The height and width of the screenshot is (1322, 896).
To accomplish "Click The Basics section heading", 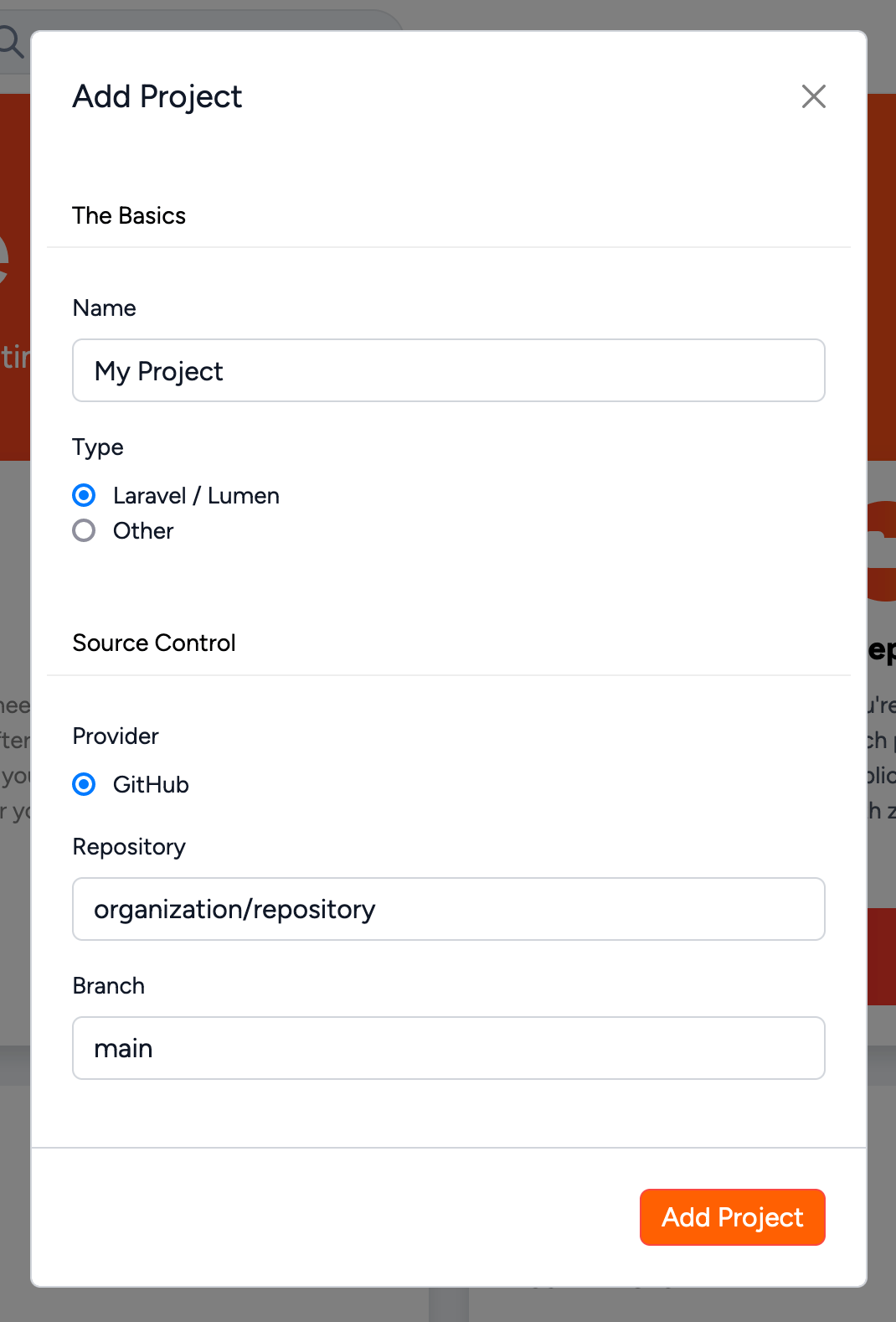I will pos(129,215).
